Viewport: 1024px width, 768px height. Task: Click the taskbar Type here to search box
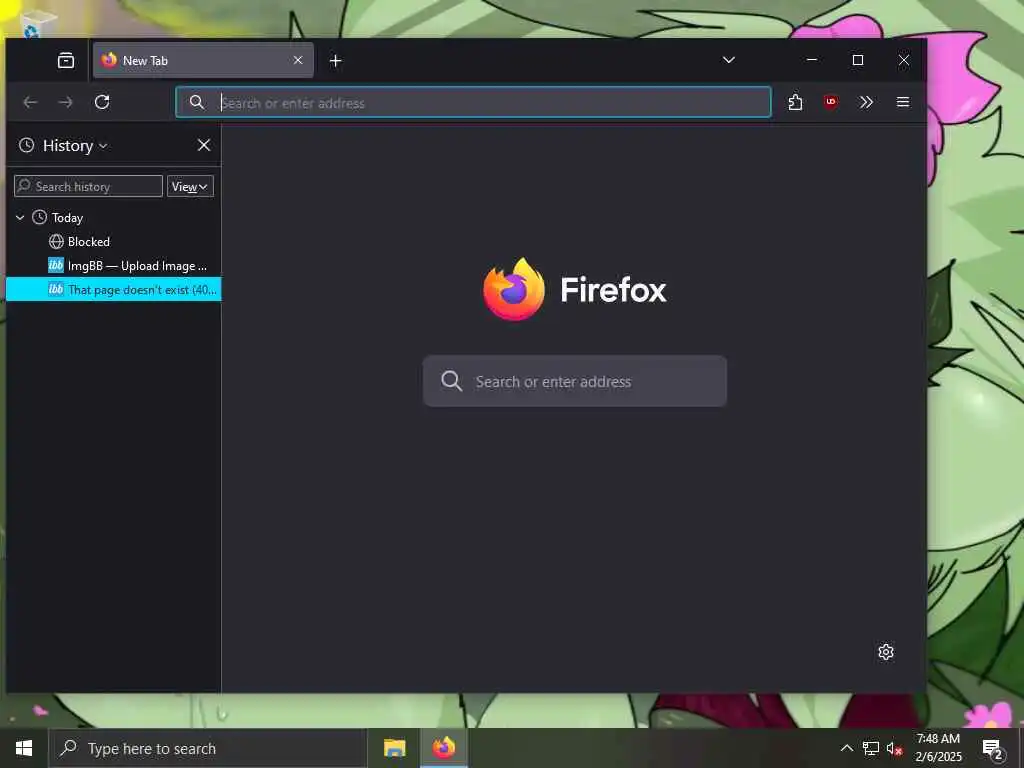[x=208, y=748]
